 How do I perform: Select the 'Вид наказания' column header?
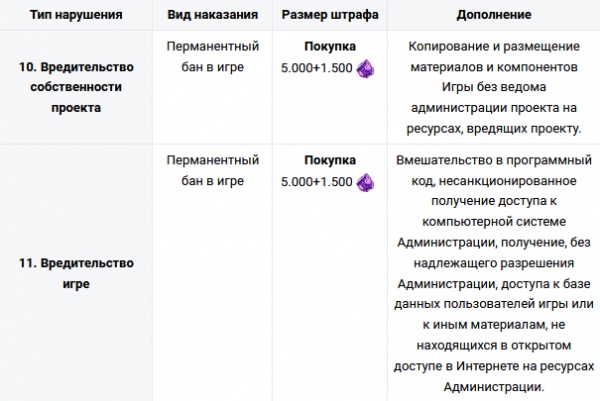tap(213, 17)
